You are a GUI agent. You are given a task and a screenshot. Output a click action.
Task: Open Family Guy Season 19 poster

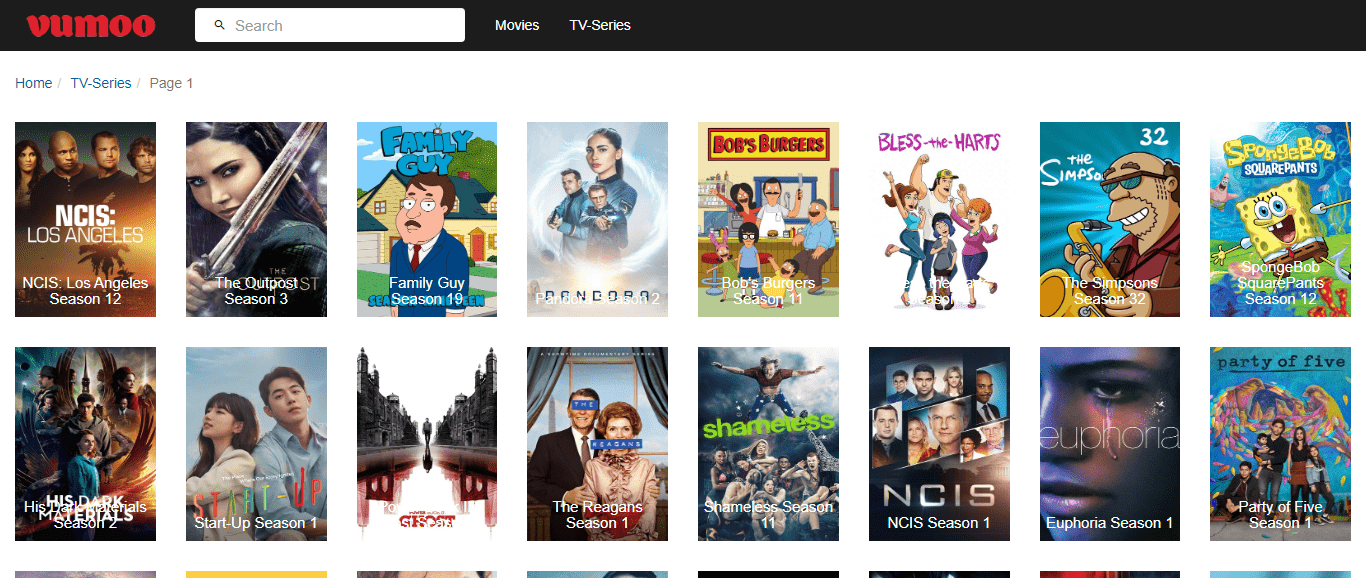tap(427, 219)
